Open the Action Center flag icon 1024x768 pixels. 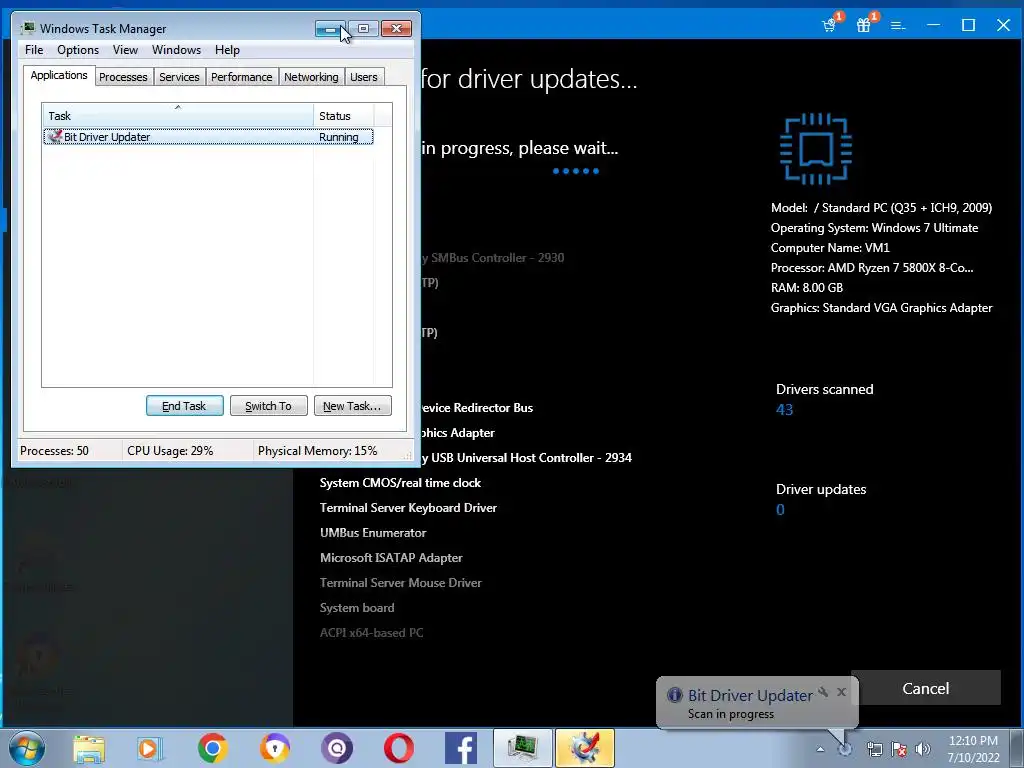(899, 749)
